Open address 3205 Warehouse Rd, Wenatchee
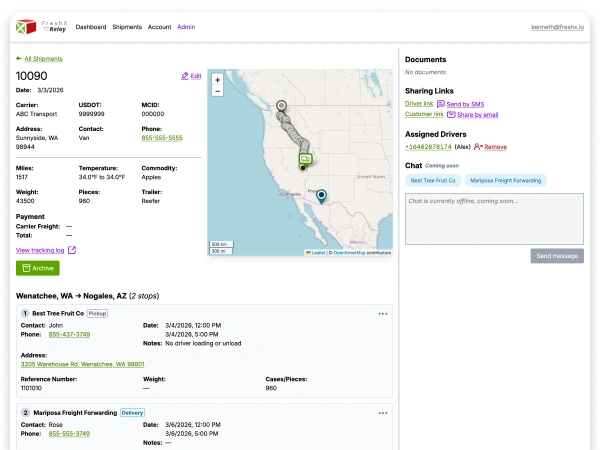Image resolution: width=600 pixels, height=450 pixels. (x=82, y=364)
